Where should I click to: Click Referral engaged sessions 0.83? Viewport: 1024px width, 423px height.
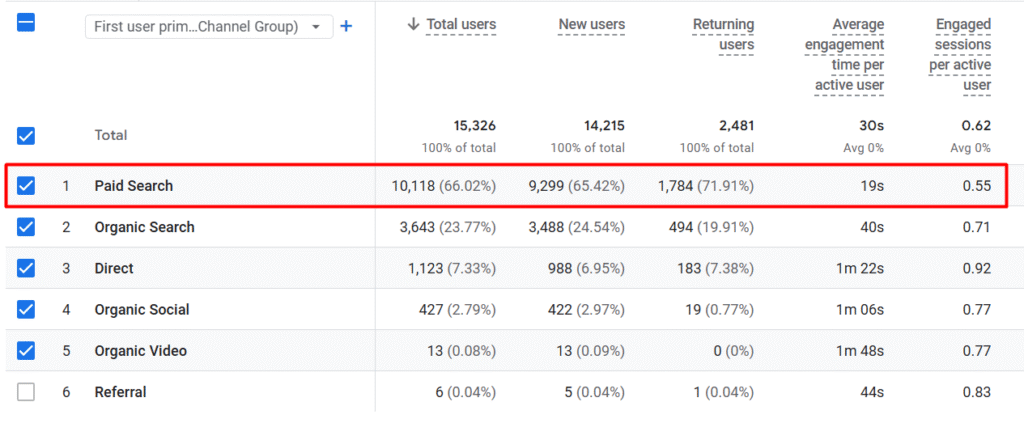pos(977,392)
